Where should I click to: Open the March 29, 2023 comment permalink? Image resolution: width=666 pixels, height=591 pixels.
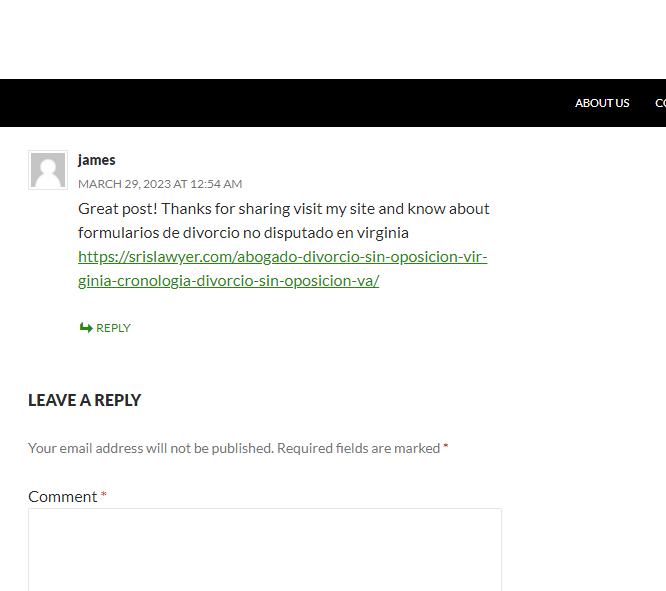pos(160,184)
